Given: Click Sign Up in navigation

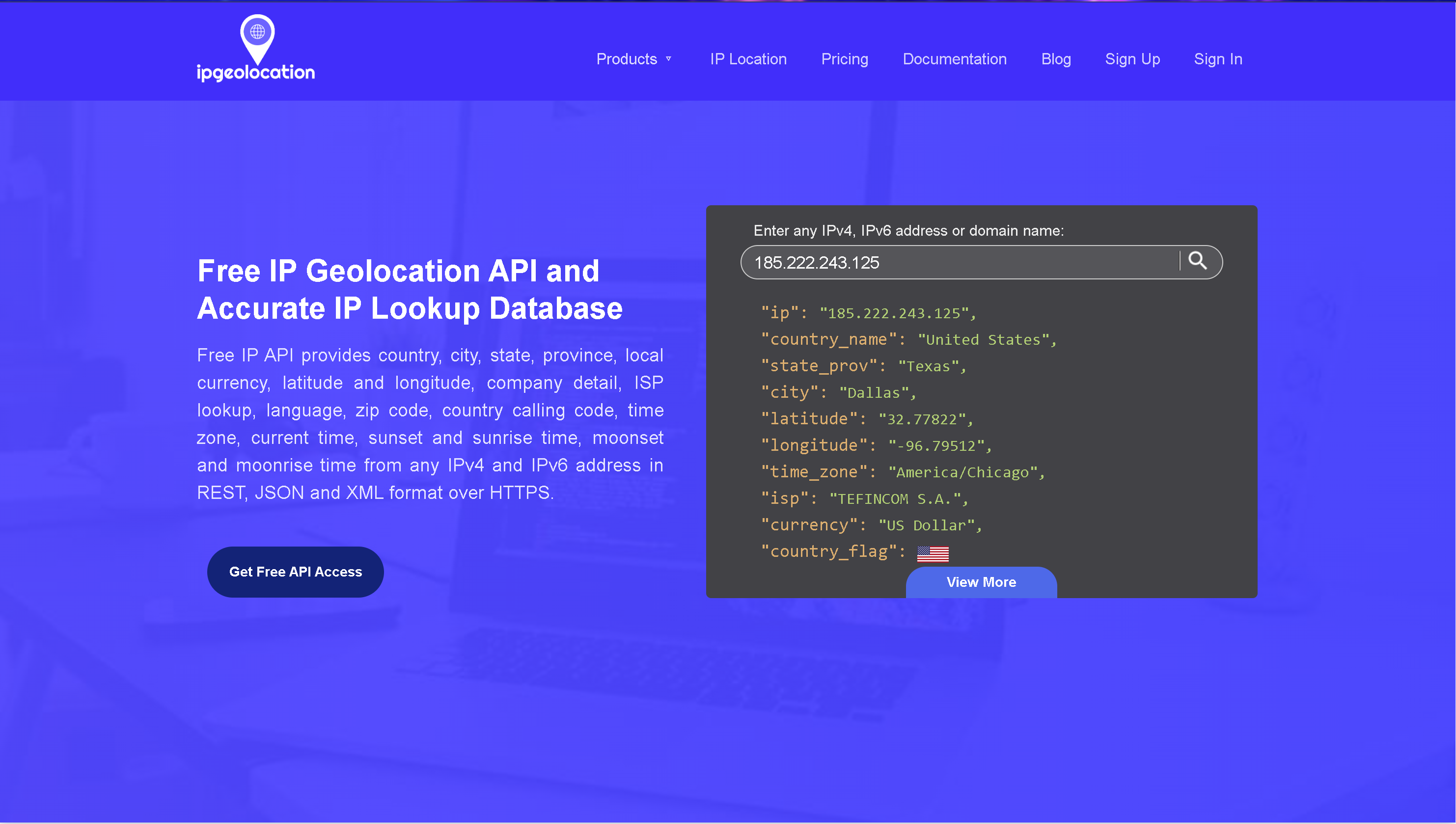Looking at the screenshot, I should (1132, 59).
